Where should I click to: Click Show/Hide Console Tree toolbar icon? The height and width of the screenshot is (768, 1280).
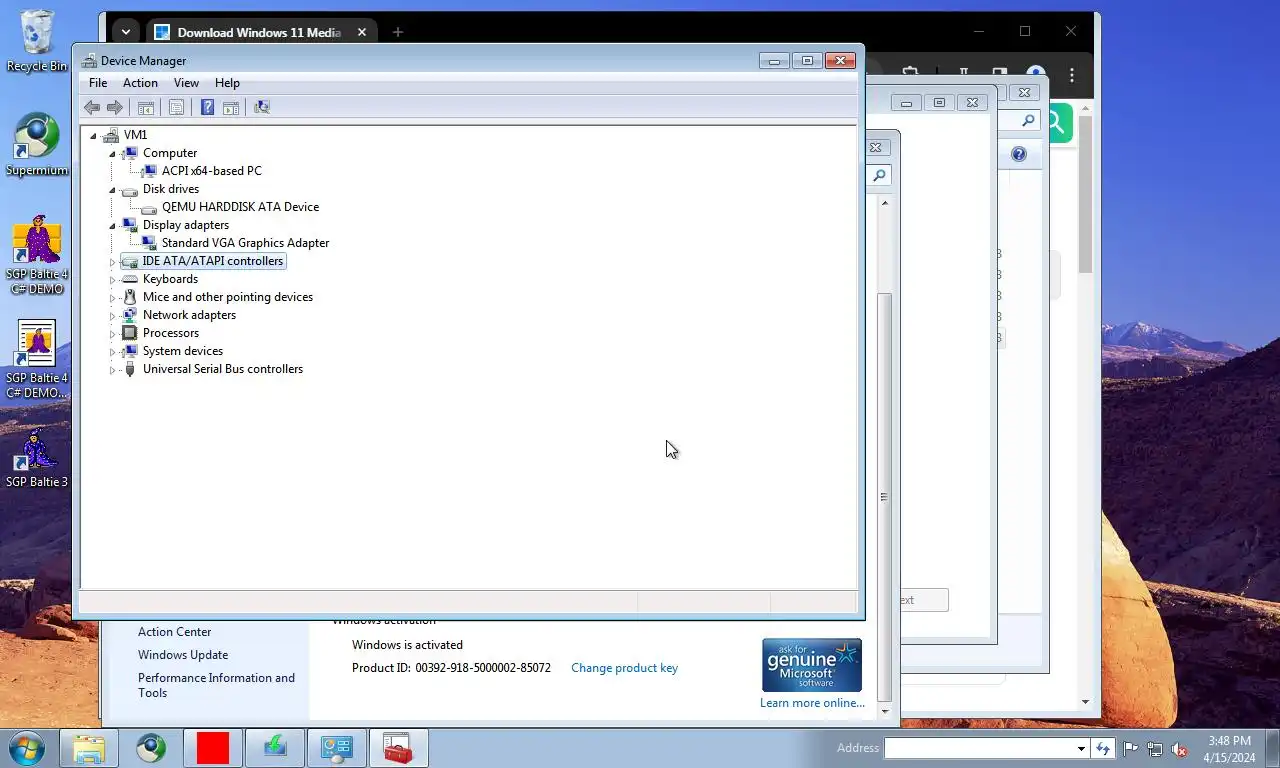pos(146,107)
